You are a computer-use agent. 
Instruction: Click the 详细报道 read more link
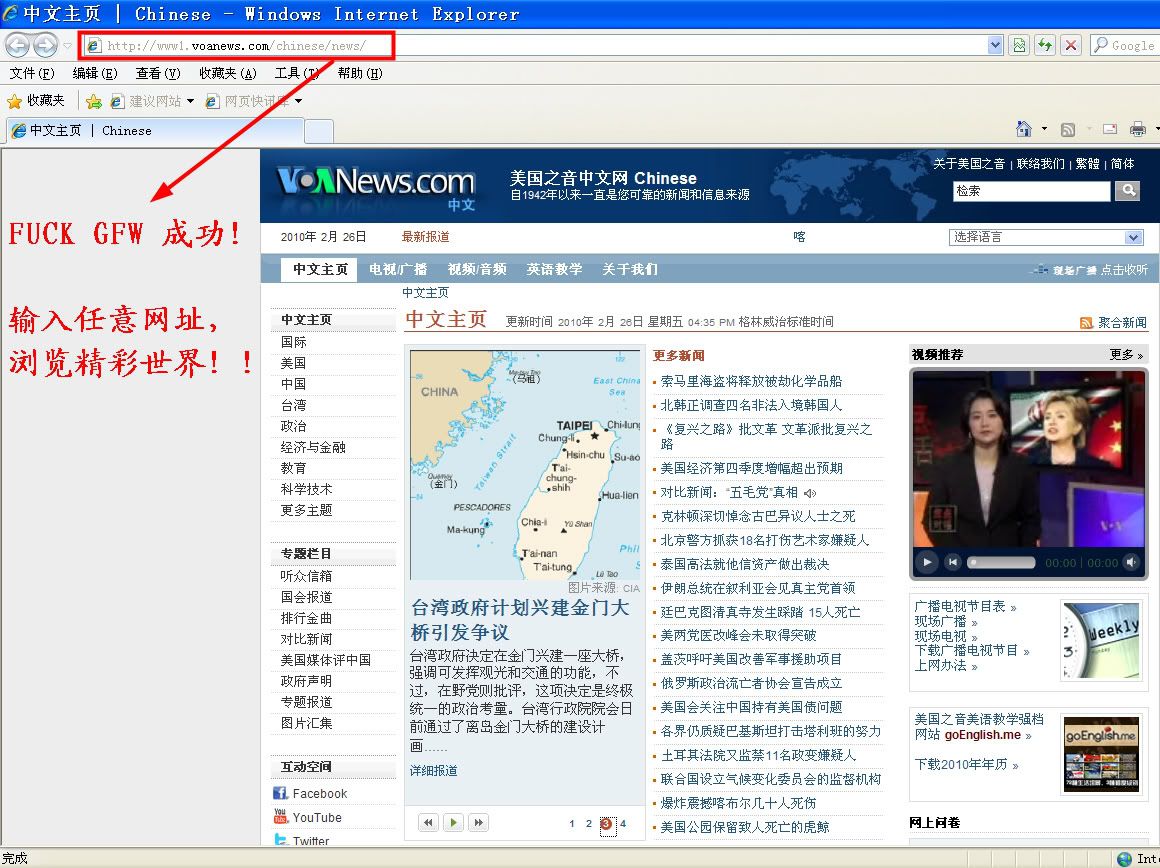[x=434, y=770]
